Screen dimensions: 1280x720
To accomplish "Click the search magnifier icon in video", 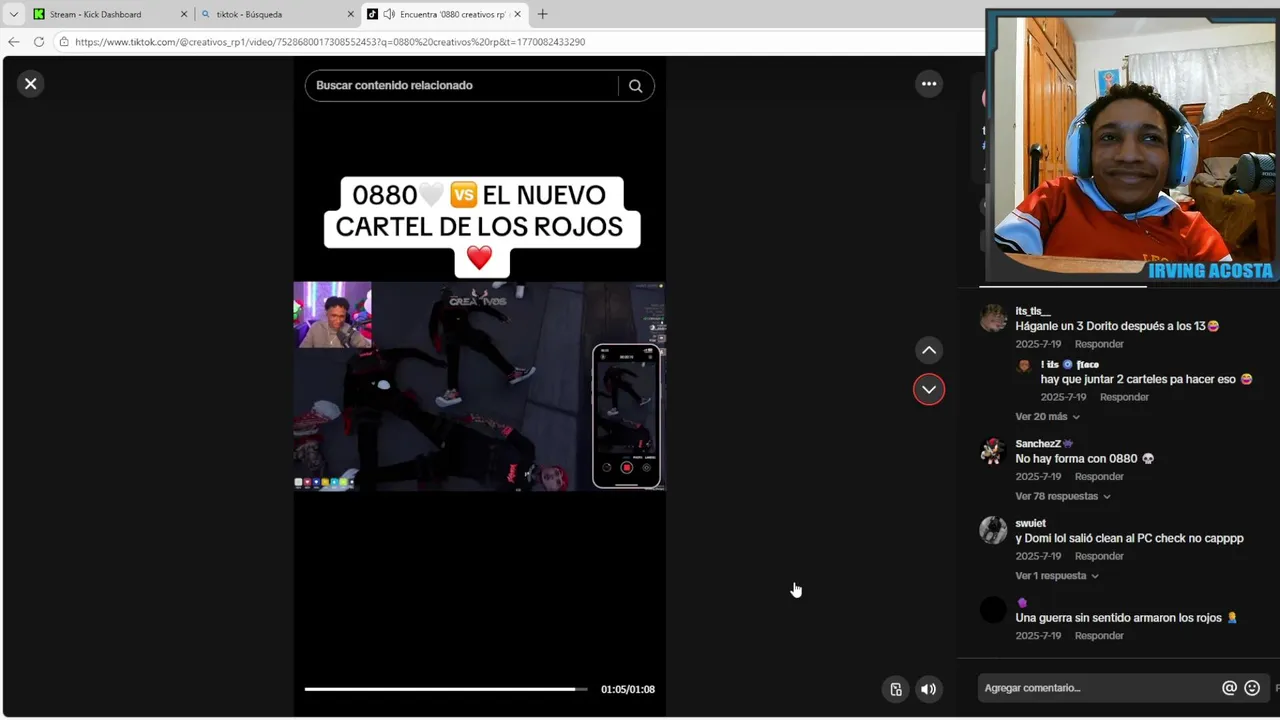I will tap(635, 86).
